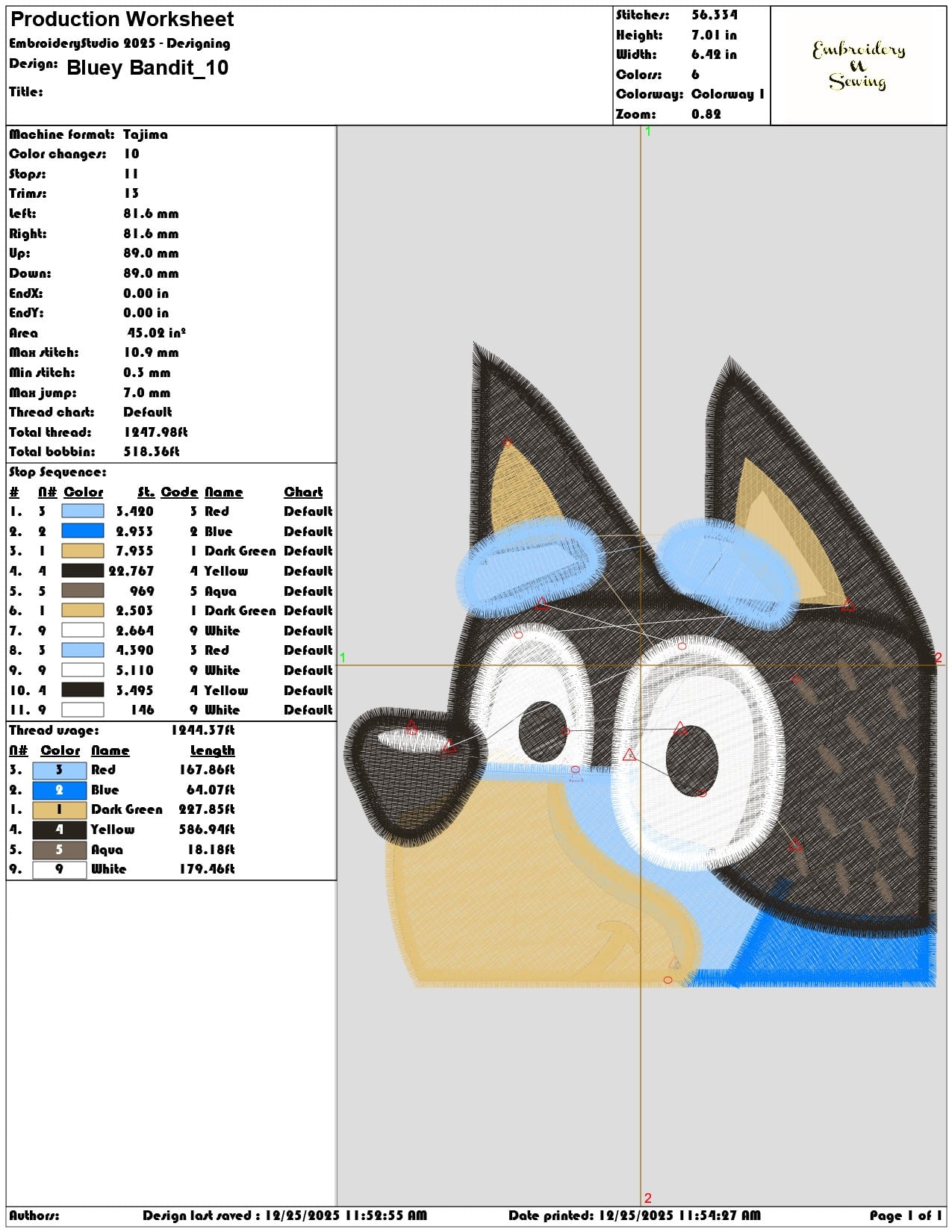
Task: Click the 'Color changes:' label
Action: pyautogui.click(x=57, y=154)
